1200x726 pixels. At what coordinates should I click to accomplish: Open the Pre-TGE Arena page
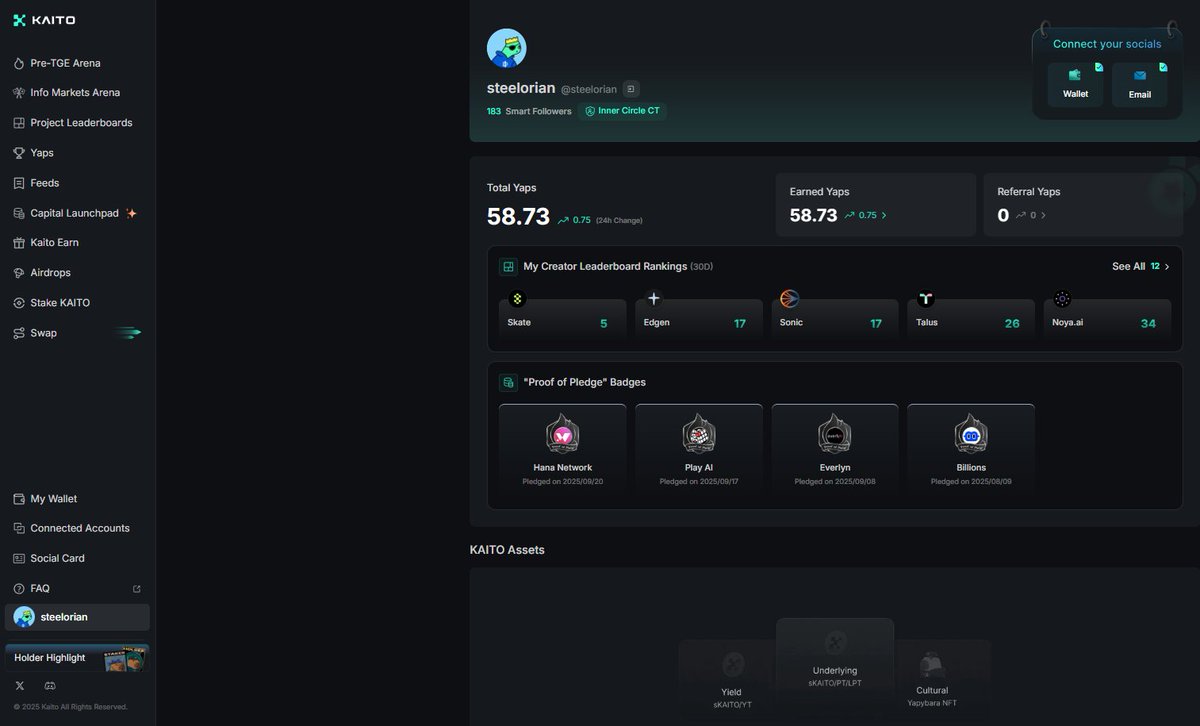click(65, 63)
